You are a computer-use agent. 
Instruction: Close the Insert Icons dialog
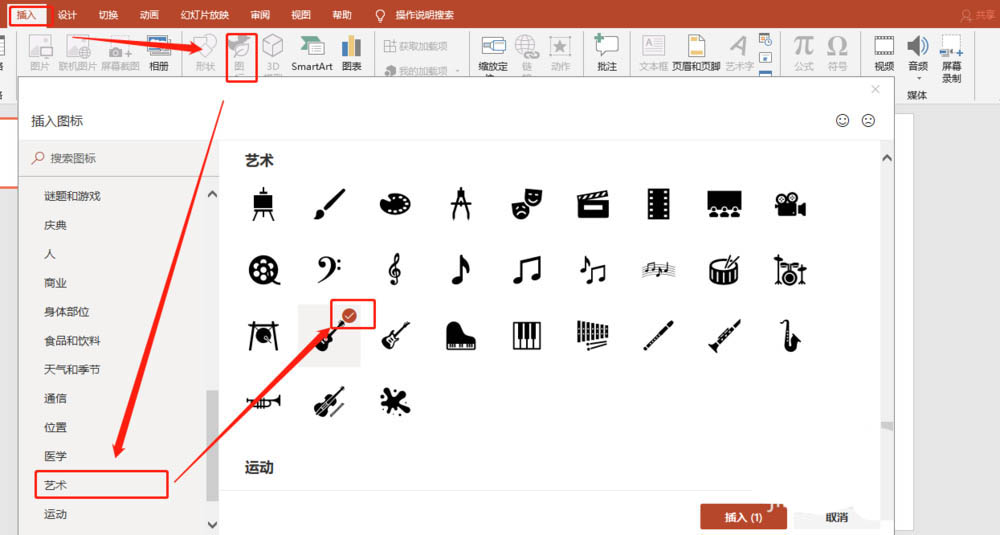click(876, 89)
